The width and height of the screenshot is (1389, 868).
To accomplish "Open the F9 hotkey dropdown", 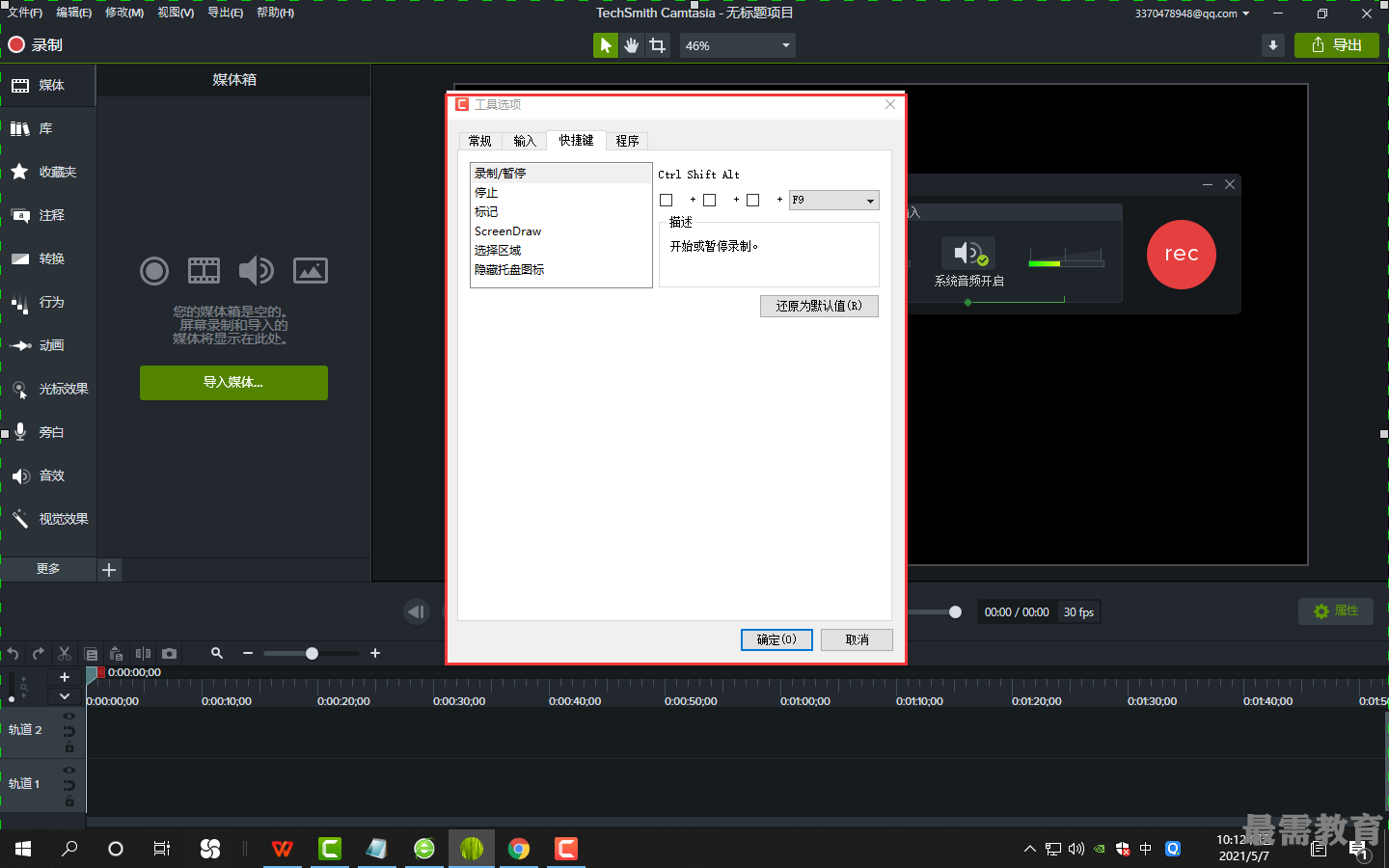I will click(x=833, y=201).
